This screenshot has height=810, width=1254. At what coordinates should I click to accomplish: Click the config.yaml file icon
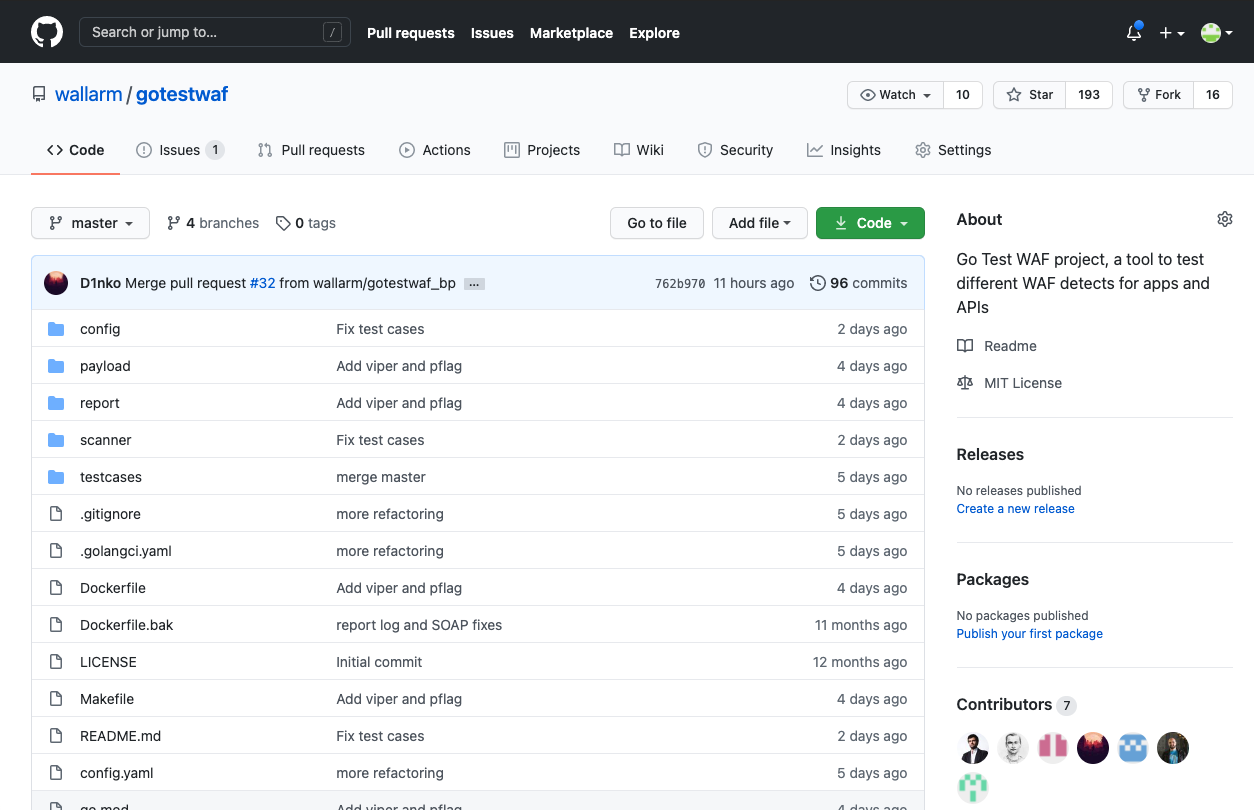click(56, 773)
